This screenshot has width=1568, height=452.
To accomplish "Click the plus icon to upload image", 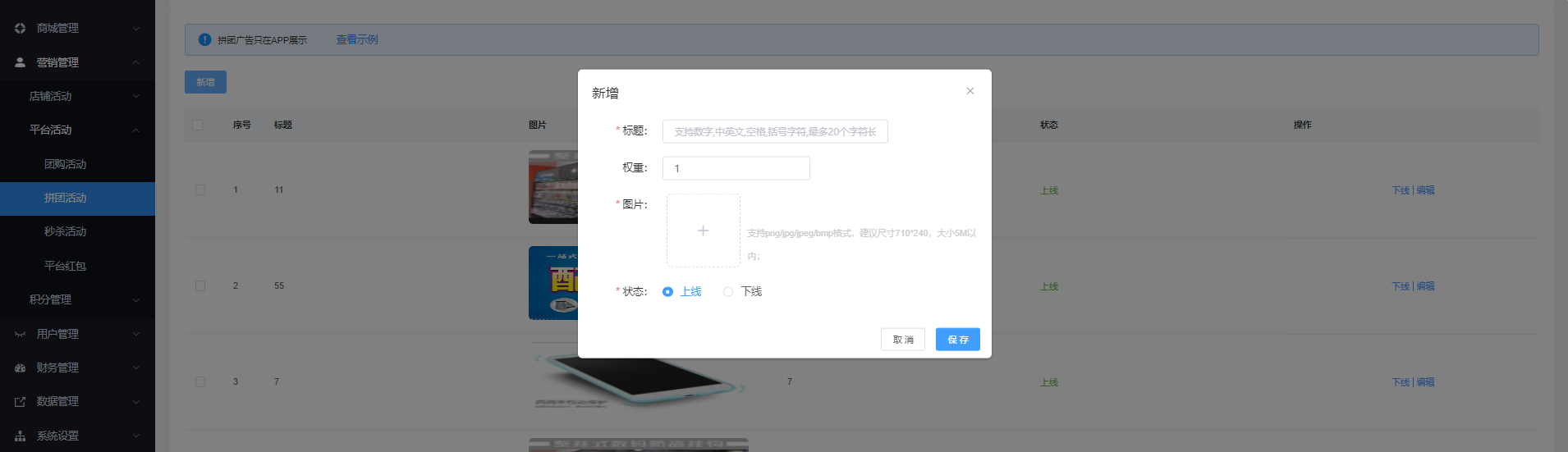I will (x=703, y=231).
